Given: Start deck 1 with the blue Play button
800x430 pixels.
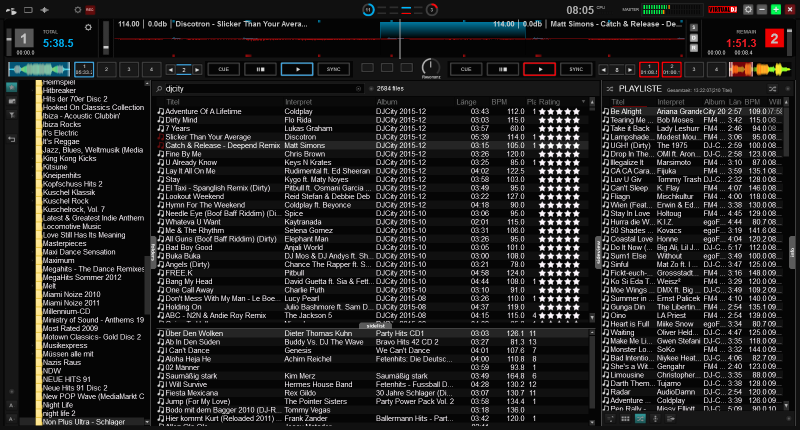Looking at the screenshot, I should [297, 69].
